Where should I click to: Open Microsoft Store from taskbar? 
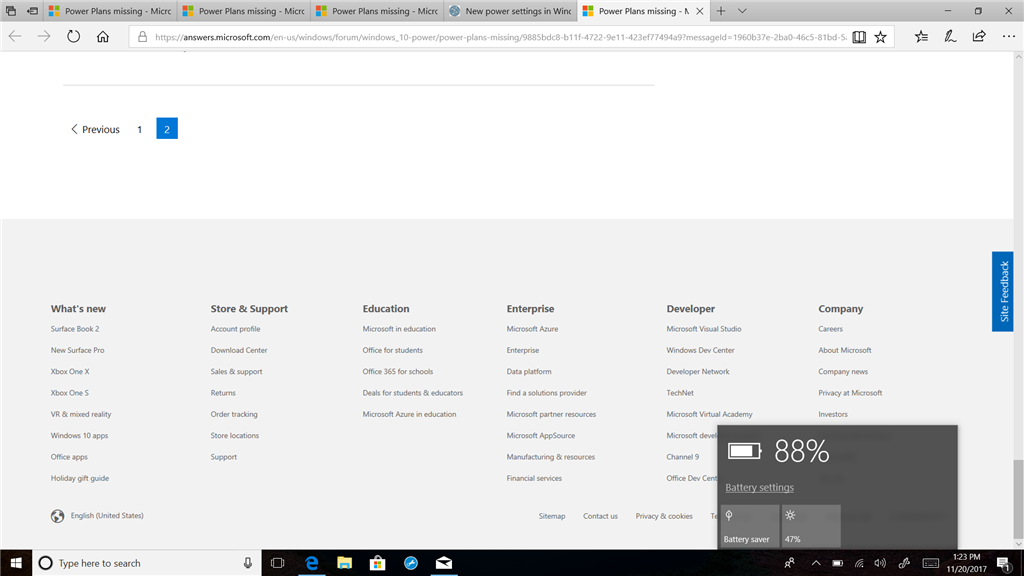(377, 563)
